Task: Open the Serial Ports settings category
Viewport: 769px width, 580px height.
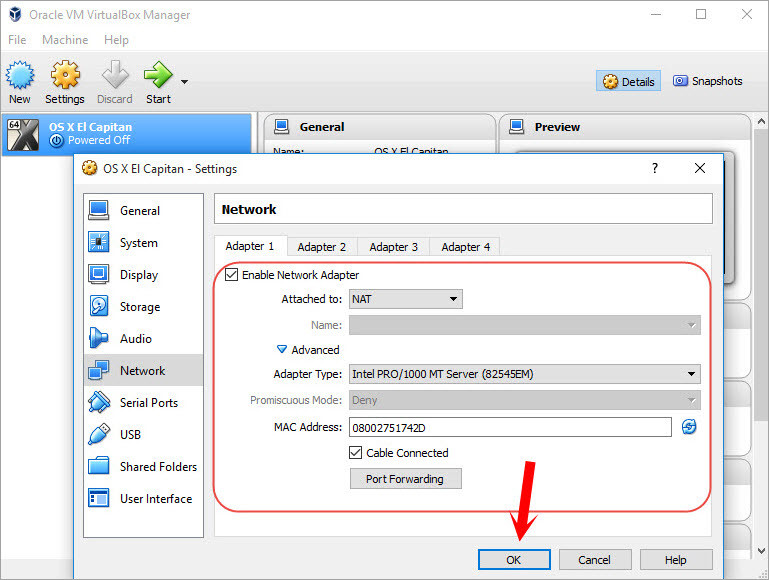Action: point(143,403)
